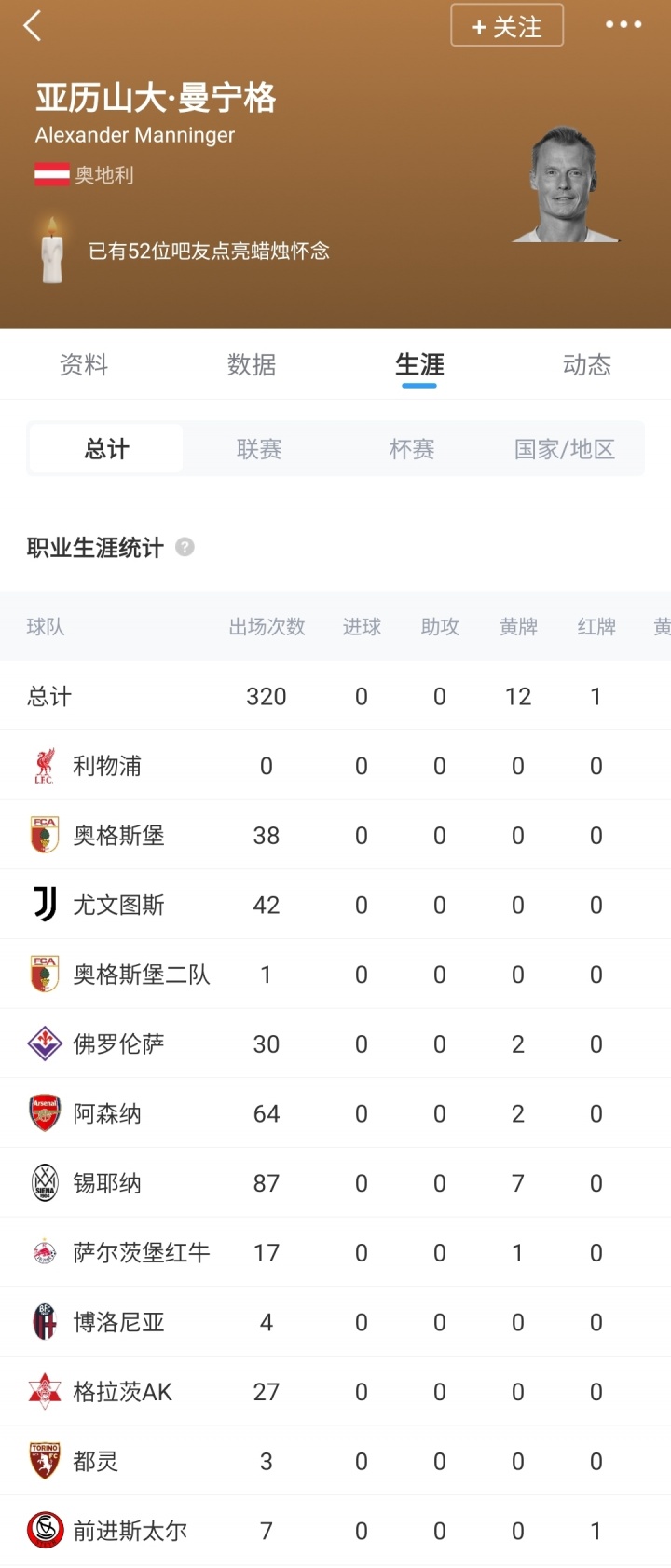Screen dimensions: 671x1568
Task: Open the 动态 tab
Action: coord(587,364)
